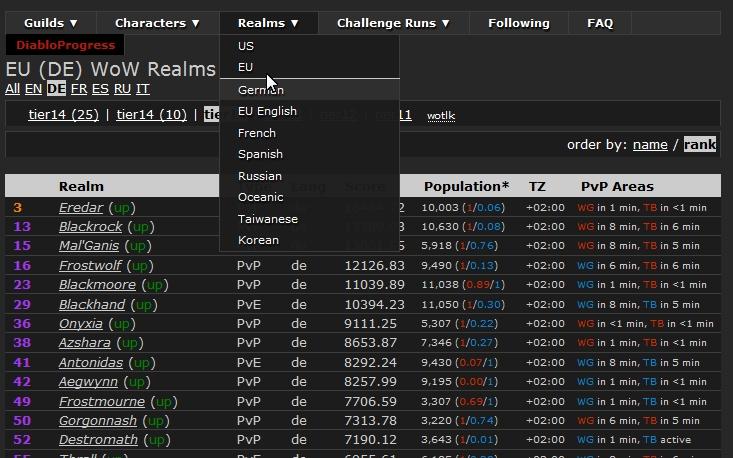
Task: Expand the Challenge Runs menu
Action: pyautogui.click(x=393, y=23)
